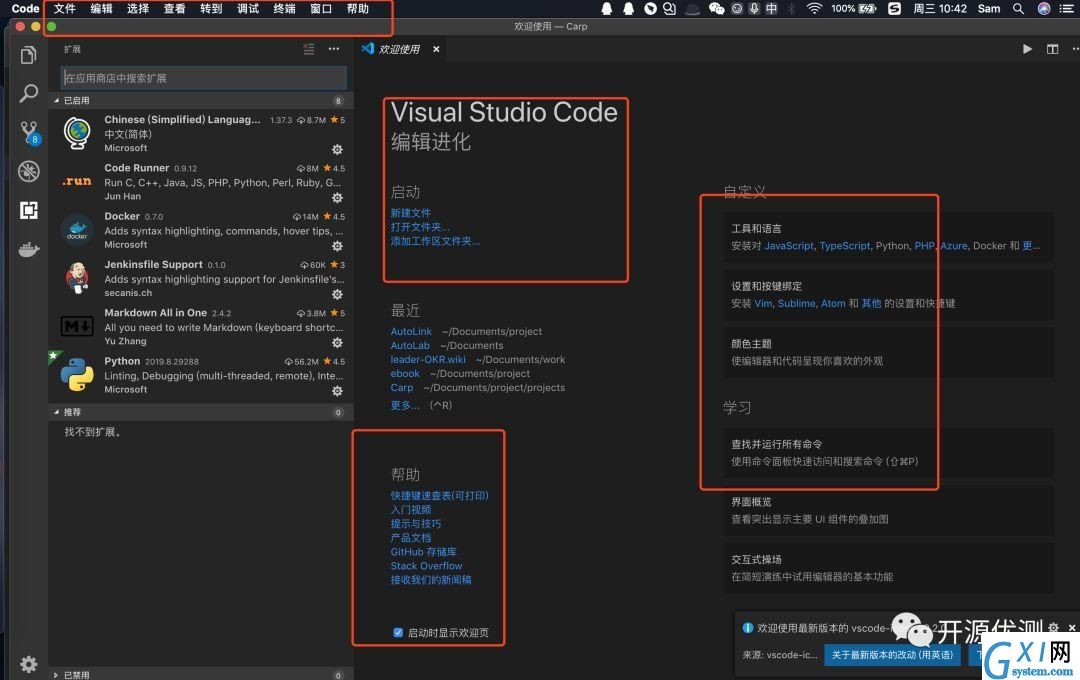Open the Extensions view in activity bar
Image resolution: width=1080 pixels, height=680 pixels.
(x=28, y=210)
